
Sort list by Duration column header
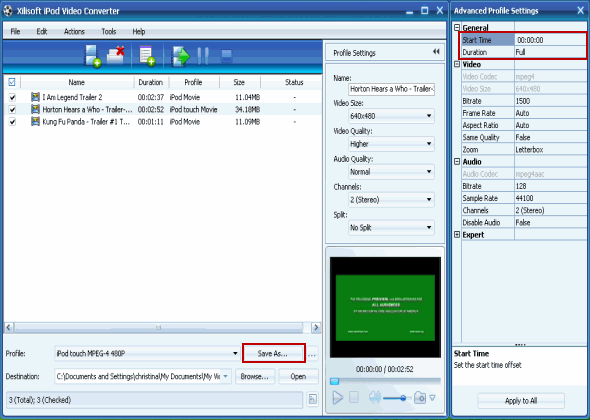tap(151, 82)
